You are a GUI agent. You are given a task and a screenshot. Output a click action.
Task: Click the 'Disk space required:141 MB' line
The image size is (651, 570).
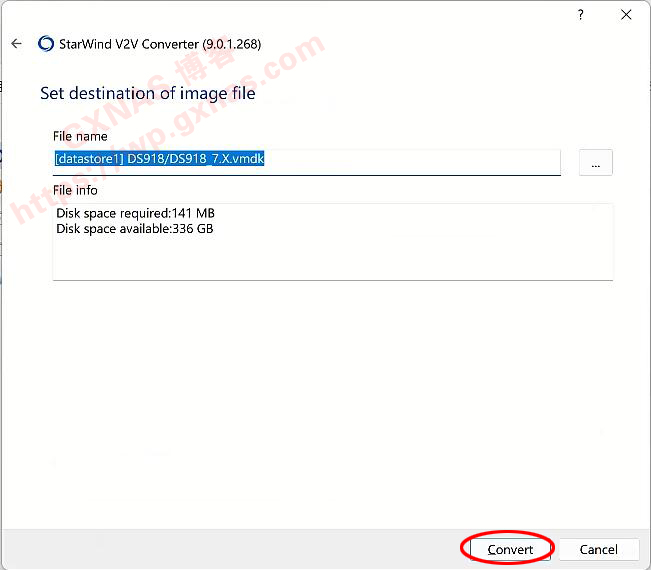pos(135,213)
